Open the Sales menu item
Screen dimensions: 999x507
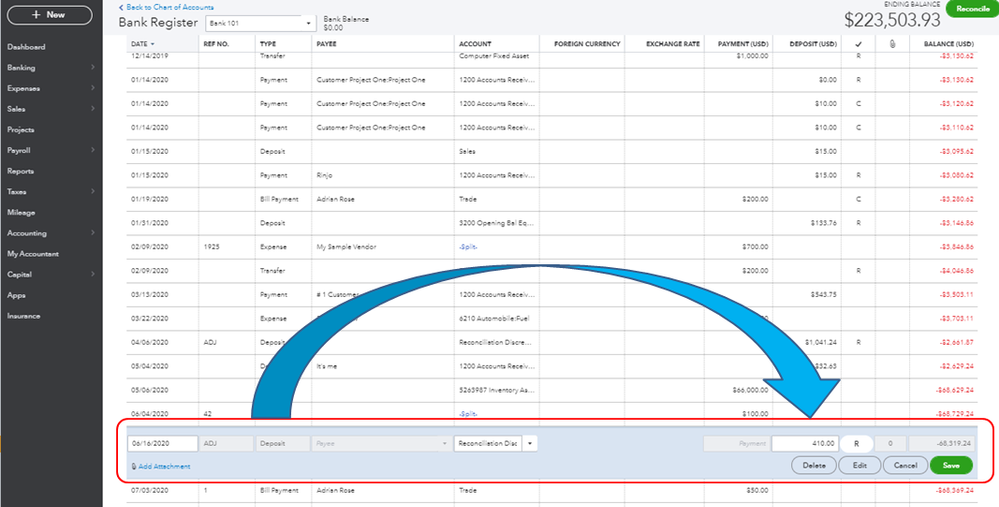tap(16, 109)
